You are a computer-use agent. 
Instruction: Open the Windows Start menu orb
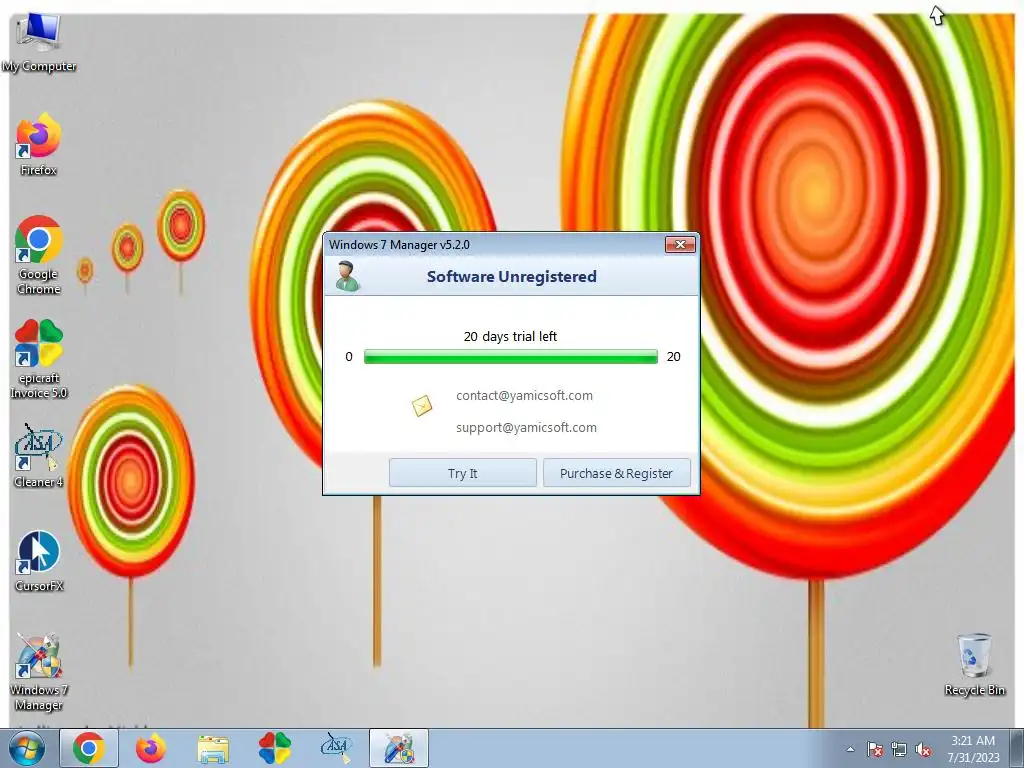26,748
